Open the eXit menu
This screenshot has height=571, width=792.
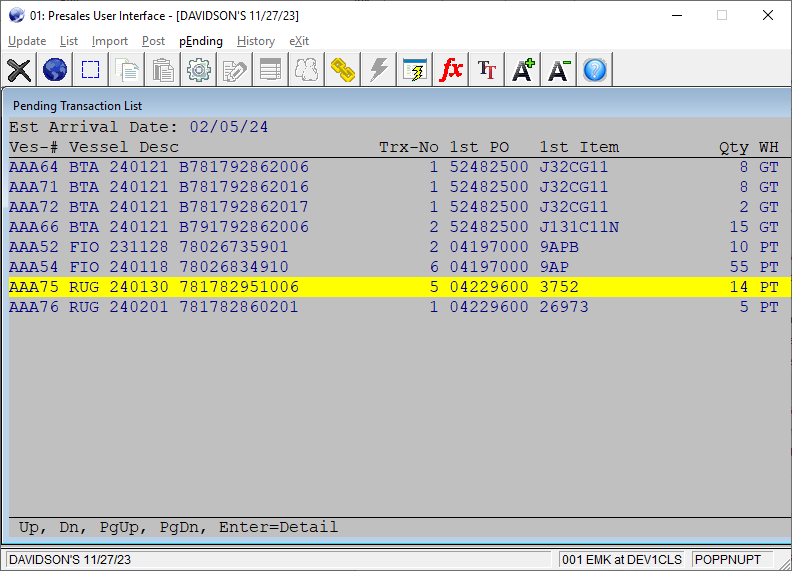tap(299, 41)
